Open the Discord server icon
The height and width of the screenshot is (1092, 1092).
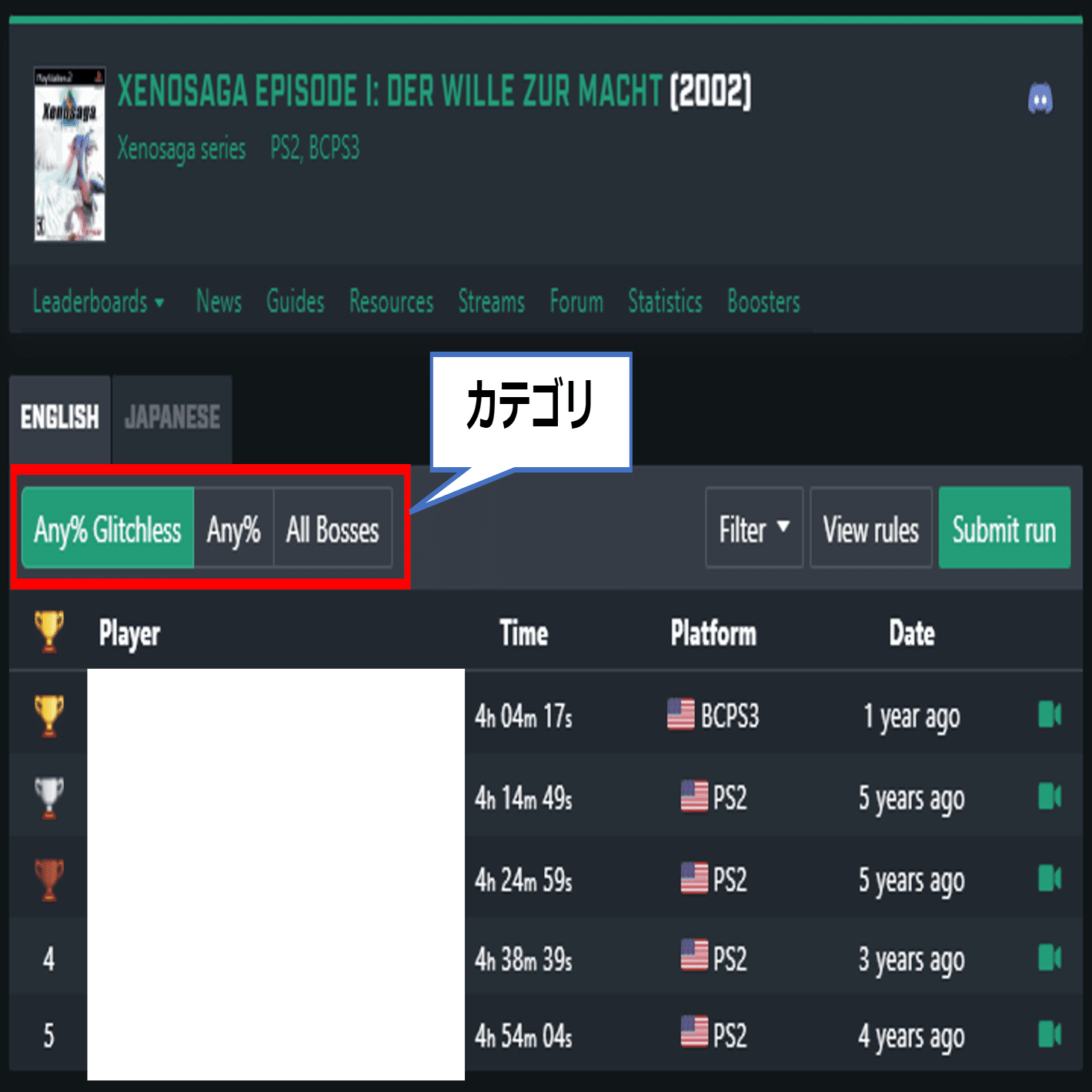pos(1040,99)
